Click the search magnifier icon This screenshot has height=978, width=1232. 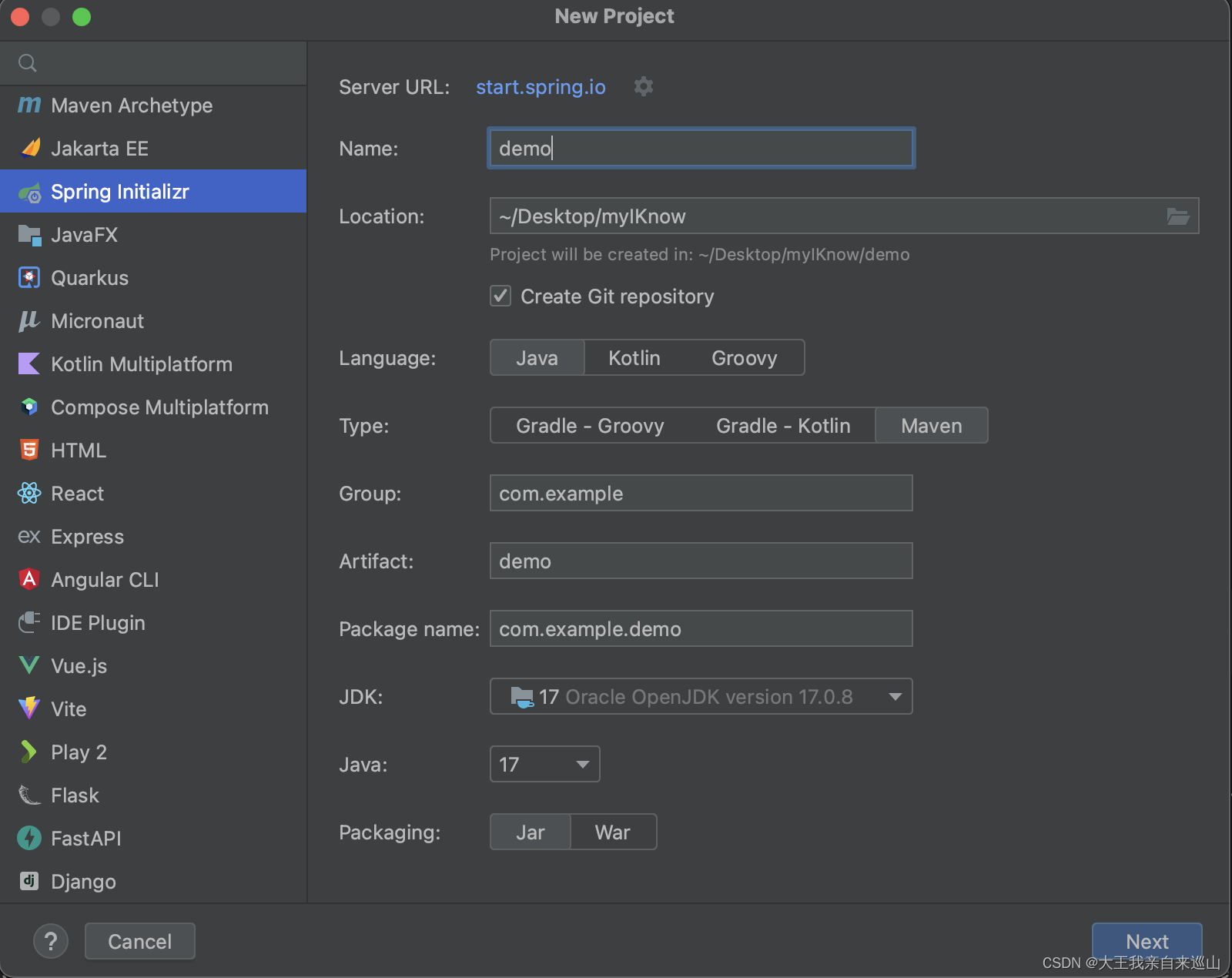coord(28,63)
